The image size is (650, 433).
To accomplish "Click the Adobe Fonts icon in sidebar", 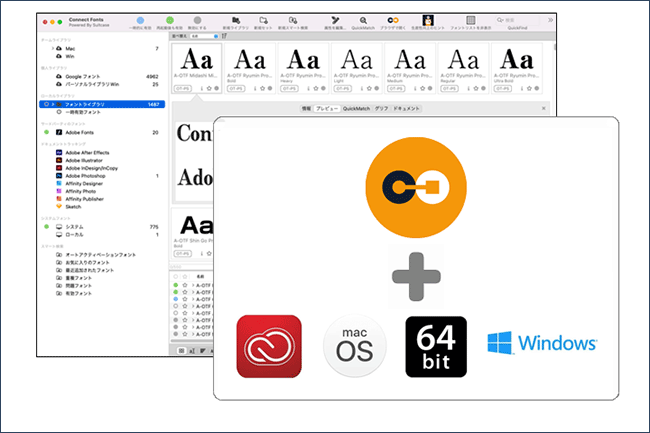I will click(59, 132).
